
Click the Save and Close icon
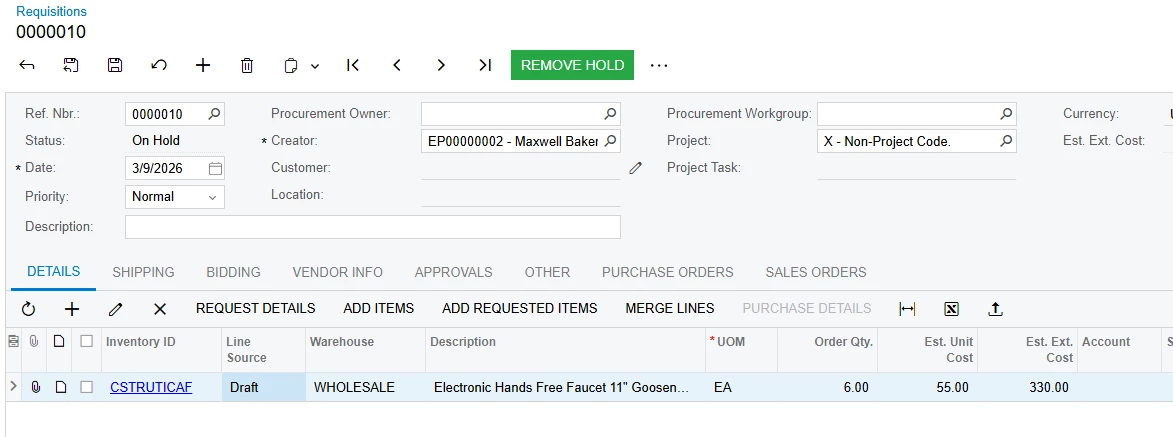(71, 65)
